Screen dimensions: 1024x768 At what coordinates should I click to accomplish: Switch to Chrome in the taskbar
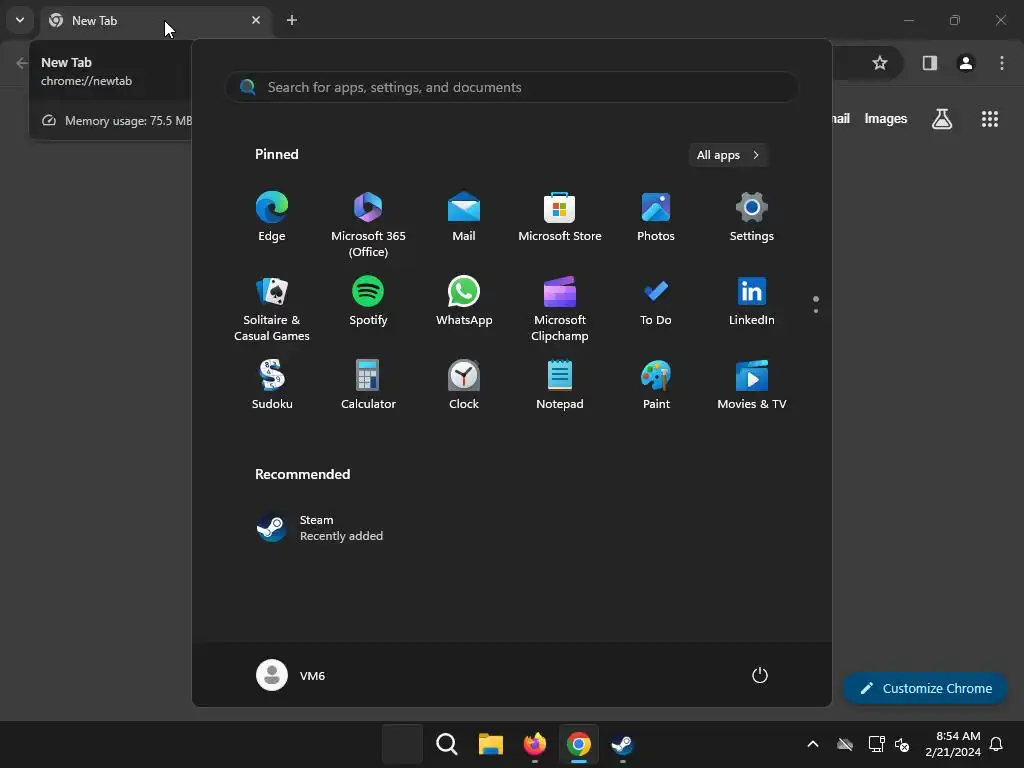pyautogui.click(x=579, y=744)
